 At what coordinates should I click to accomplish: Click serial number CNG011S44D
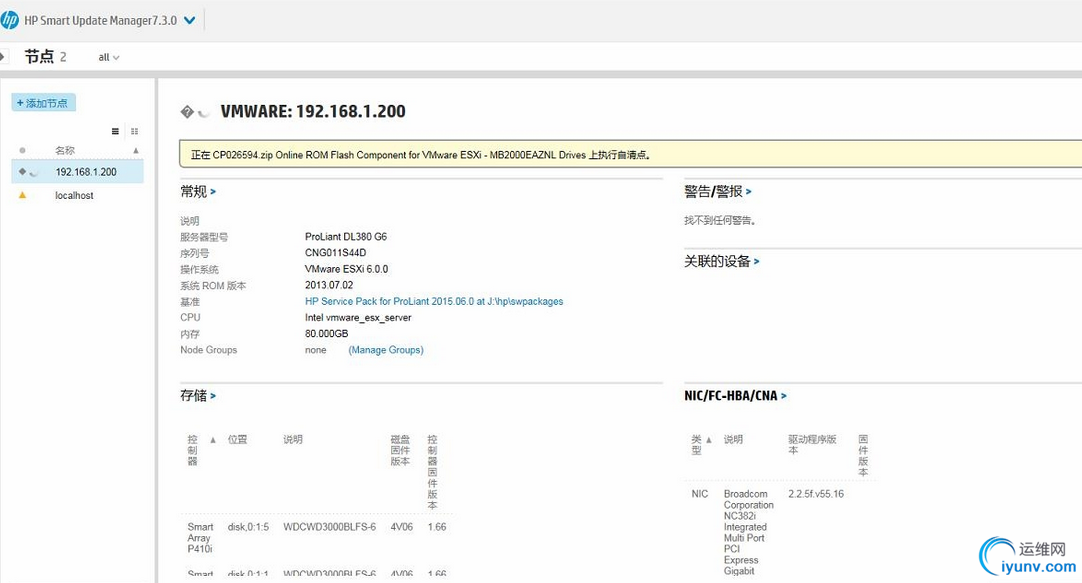coord(335,253)
